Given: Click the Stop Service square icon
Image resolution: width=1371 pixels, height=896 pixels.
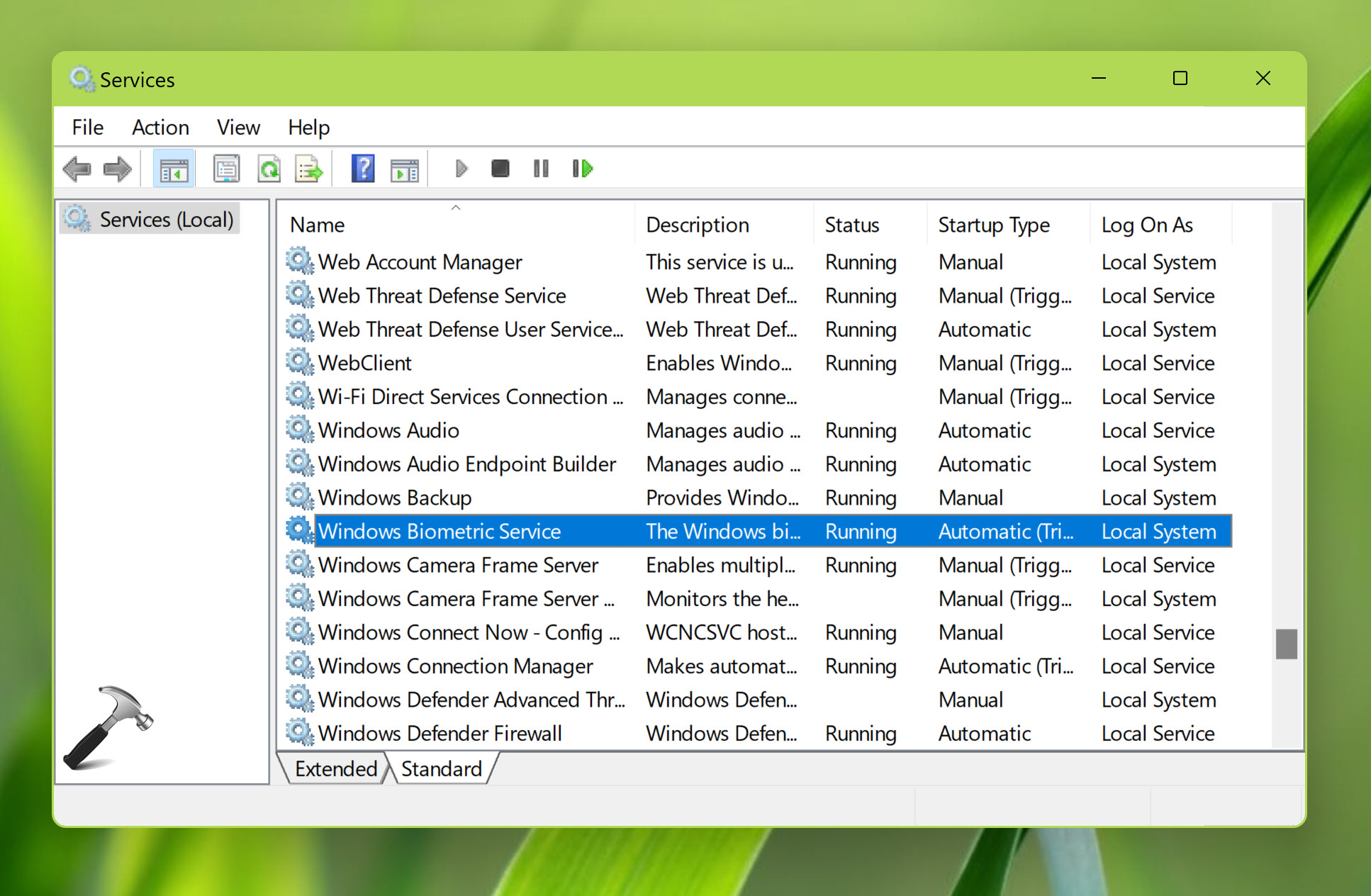Looking at the screenshot, I should [500, 169].
